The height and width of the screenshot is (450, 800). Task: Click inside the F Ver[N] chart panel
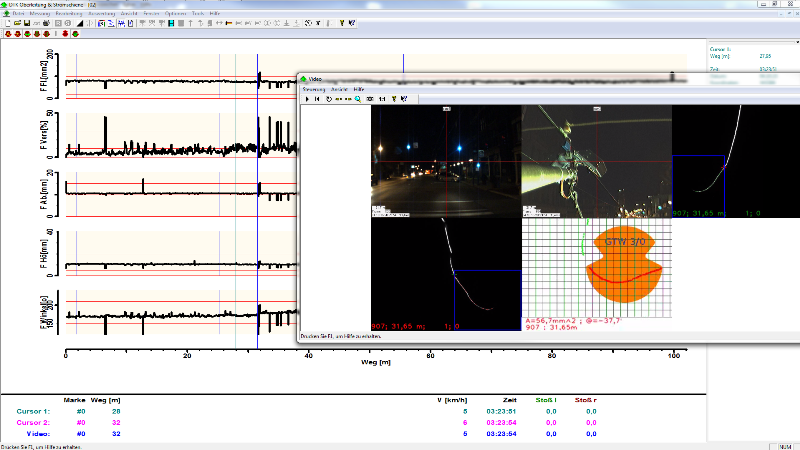point(180,135)
